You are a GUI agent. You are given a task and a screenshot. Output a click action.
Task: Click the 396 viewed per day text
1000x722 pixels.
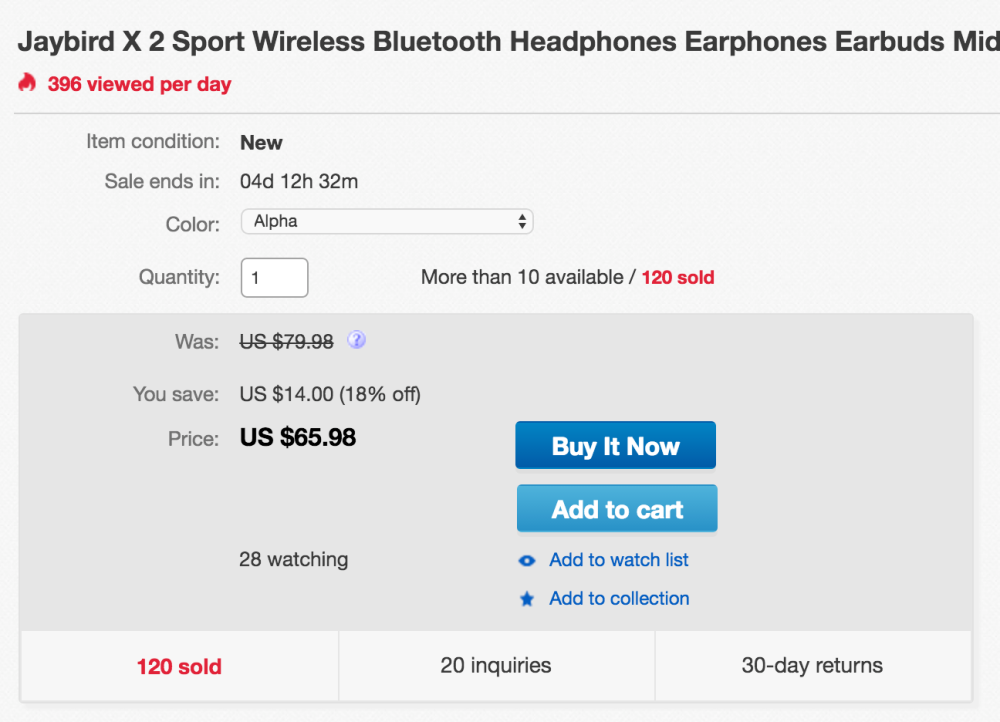coord(139,84)
